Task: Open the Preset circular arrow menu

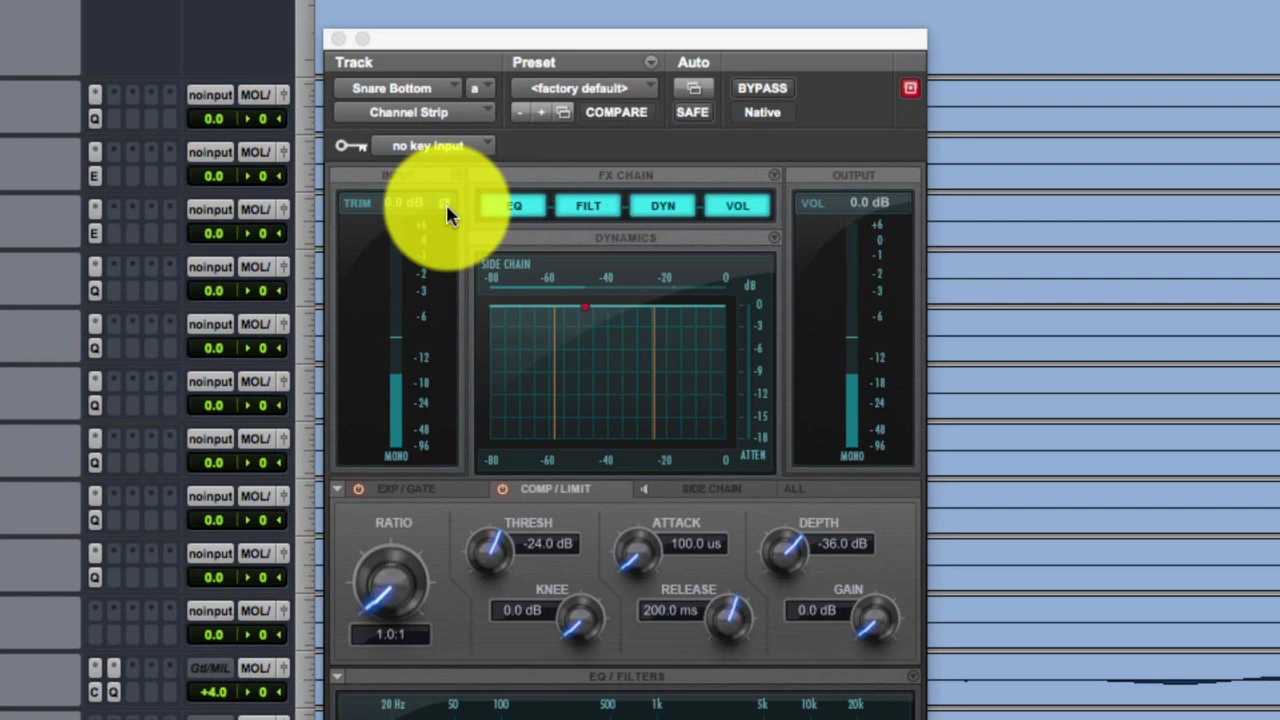Action: click(x=651, y=62)
